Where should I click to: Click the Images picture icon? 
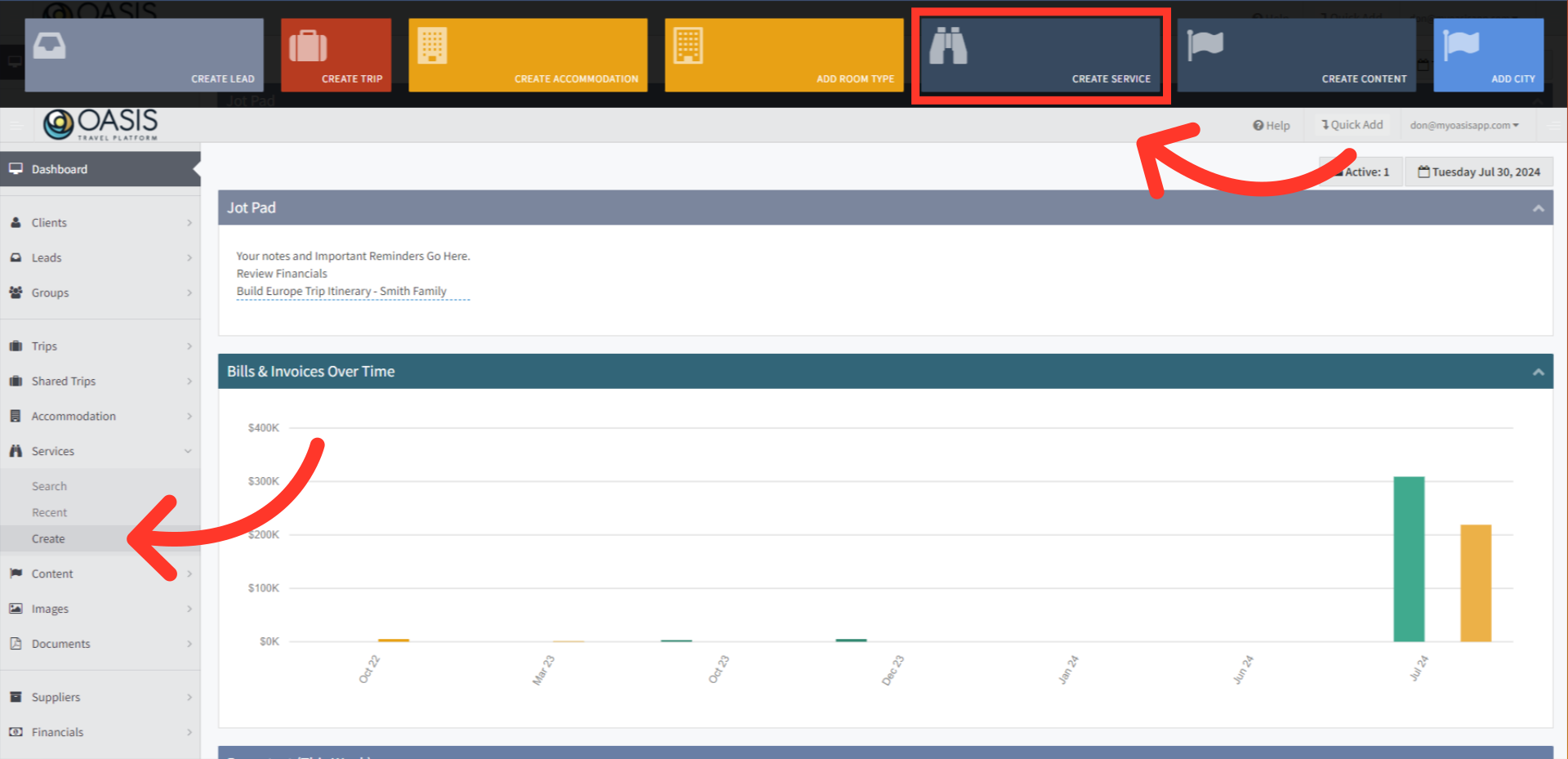16,609
